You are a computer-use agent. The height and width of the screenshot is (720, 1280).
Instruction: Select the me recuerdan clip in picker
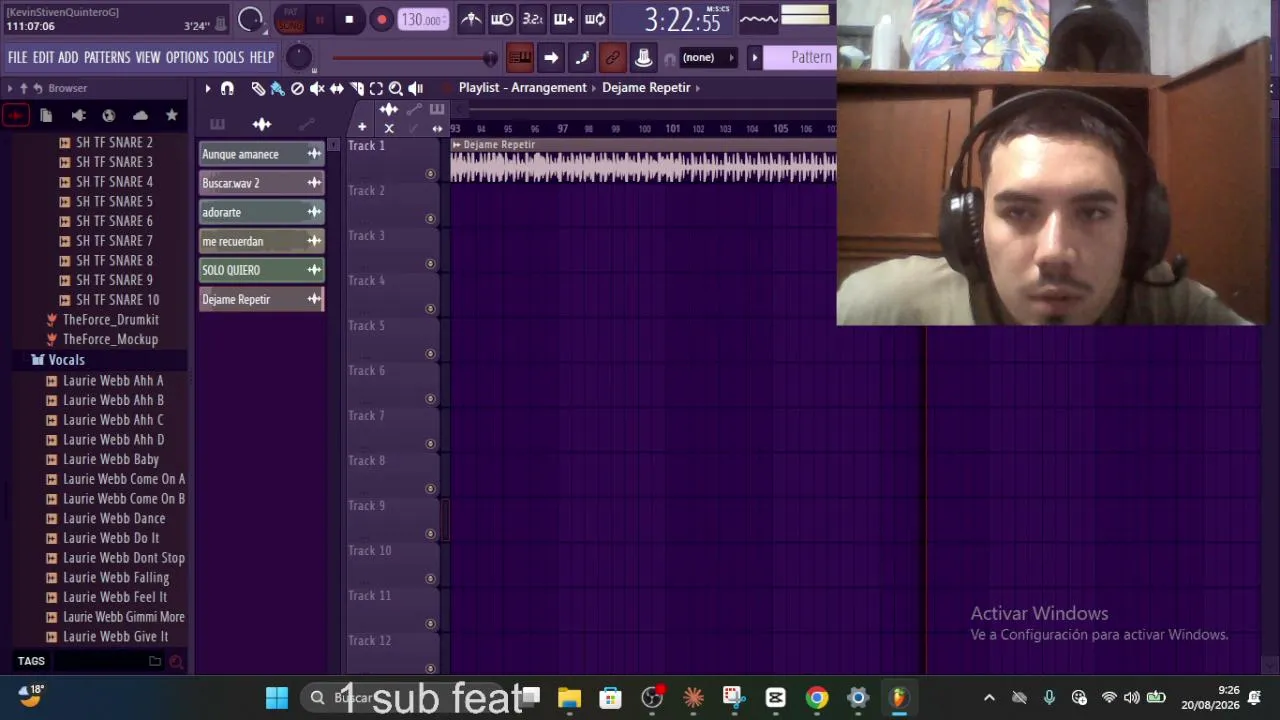(262, 241)
